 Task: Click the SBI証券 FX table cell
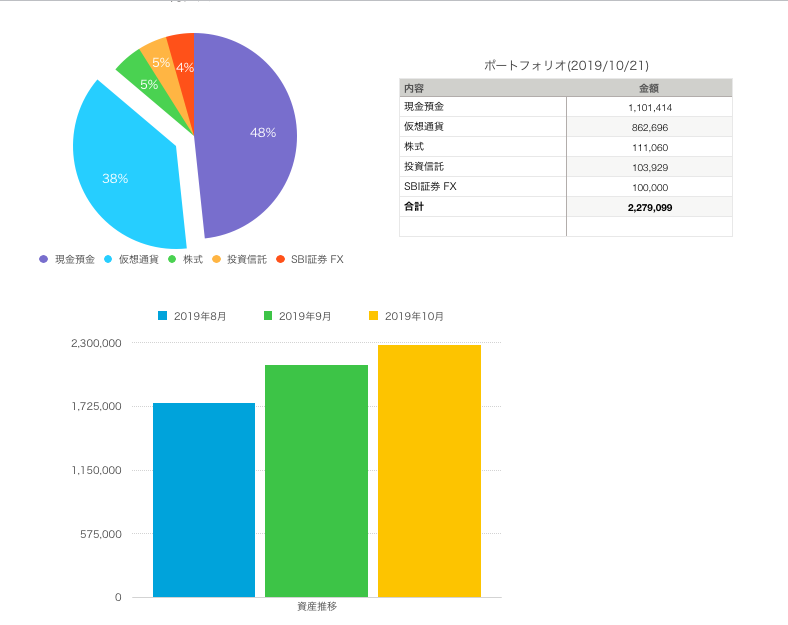point(483,186)
